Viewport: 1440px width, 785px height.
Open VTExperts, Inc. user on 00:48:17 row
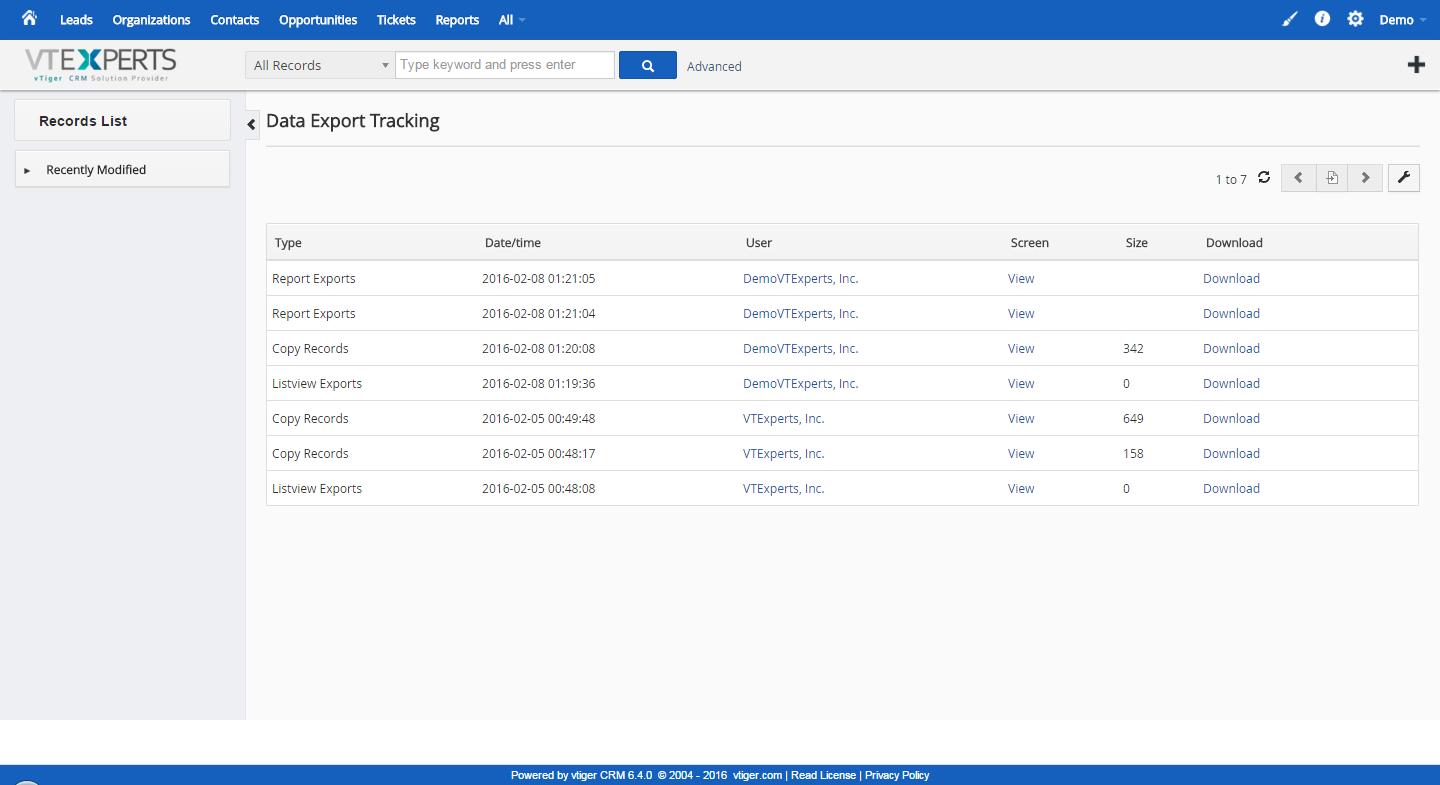[783, 454]
